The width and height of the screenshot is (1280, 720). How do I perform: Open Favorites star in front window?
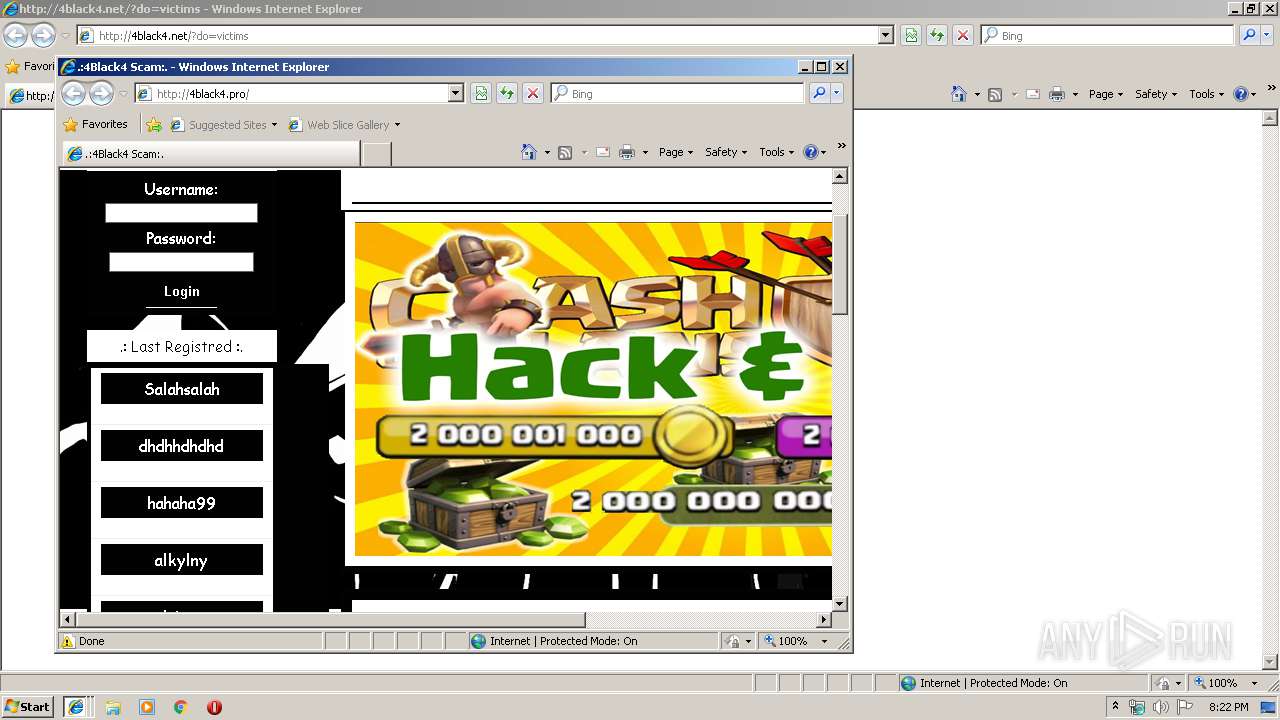click(x=70, y=125)
